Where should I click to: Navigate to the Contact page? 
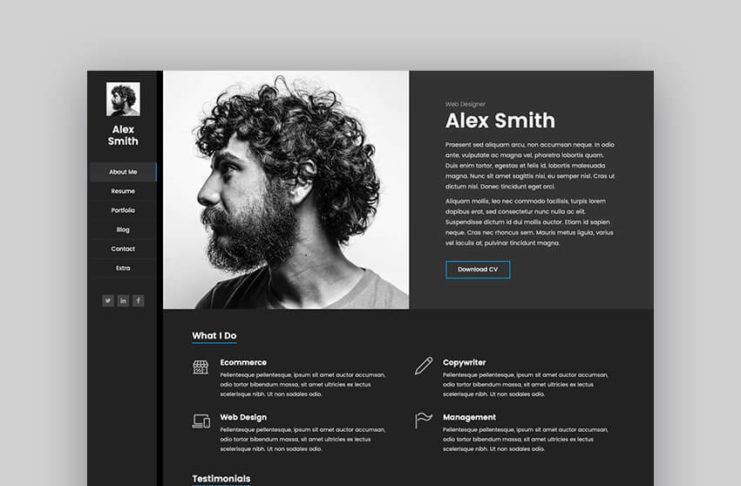pos(123,249)
